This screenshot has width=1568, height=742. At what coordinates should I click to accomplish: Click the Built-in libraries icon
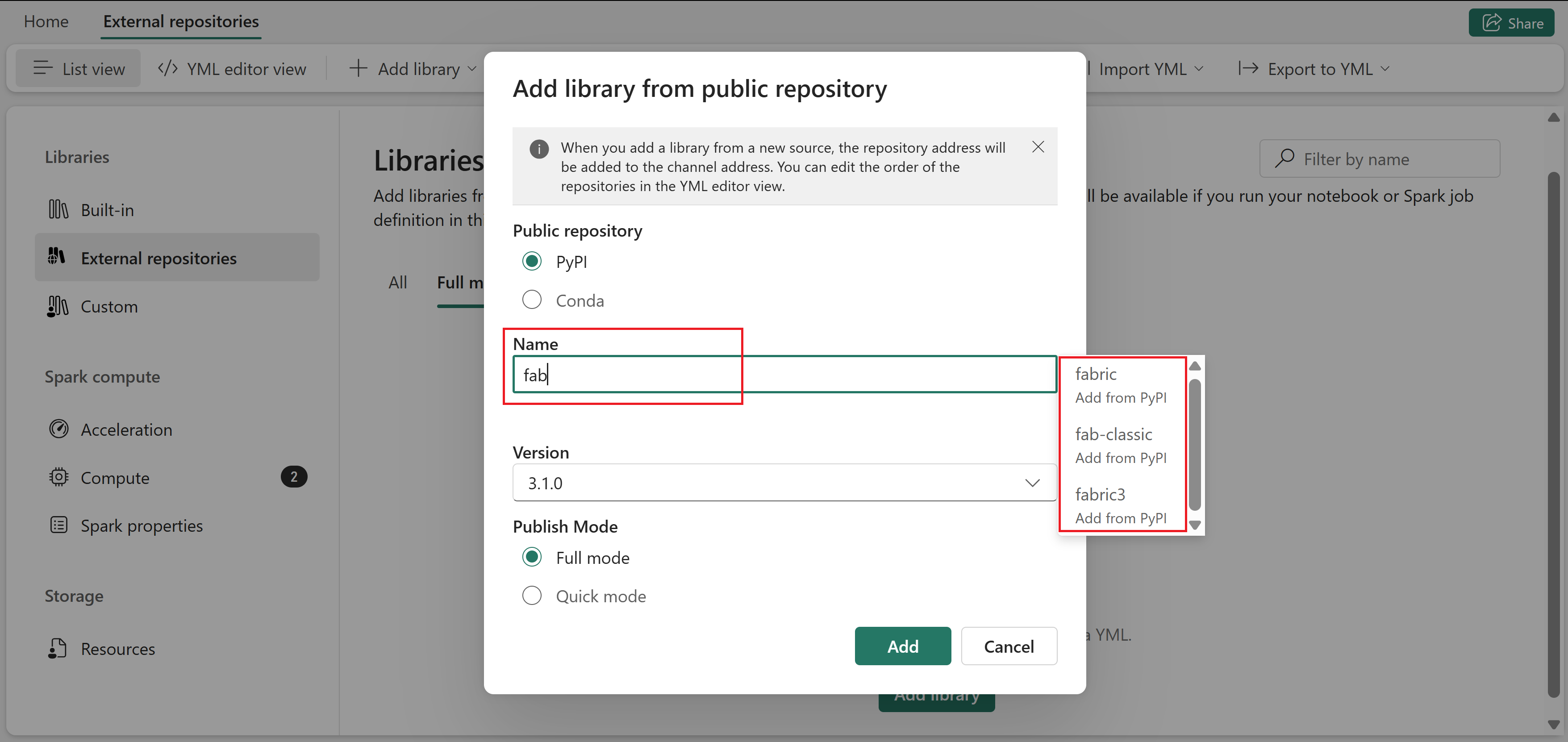point(58,210)
